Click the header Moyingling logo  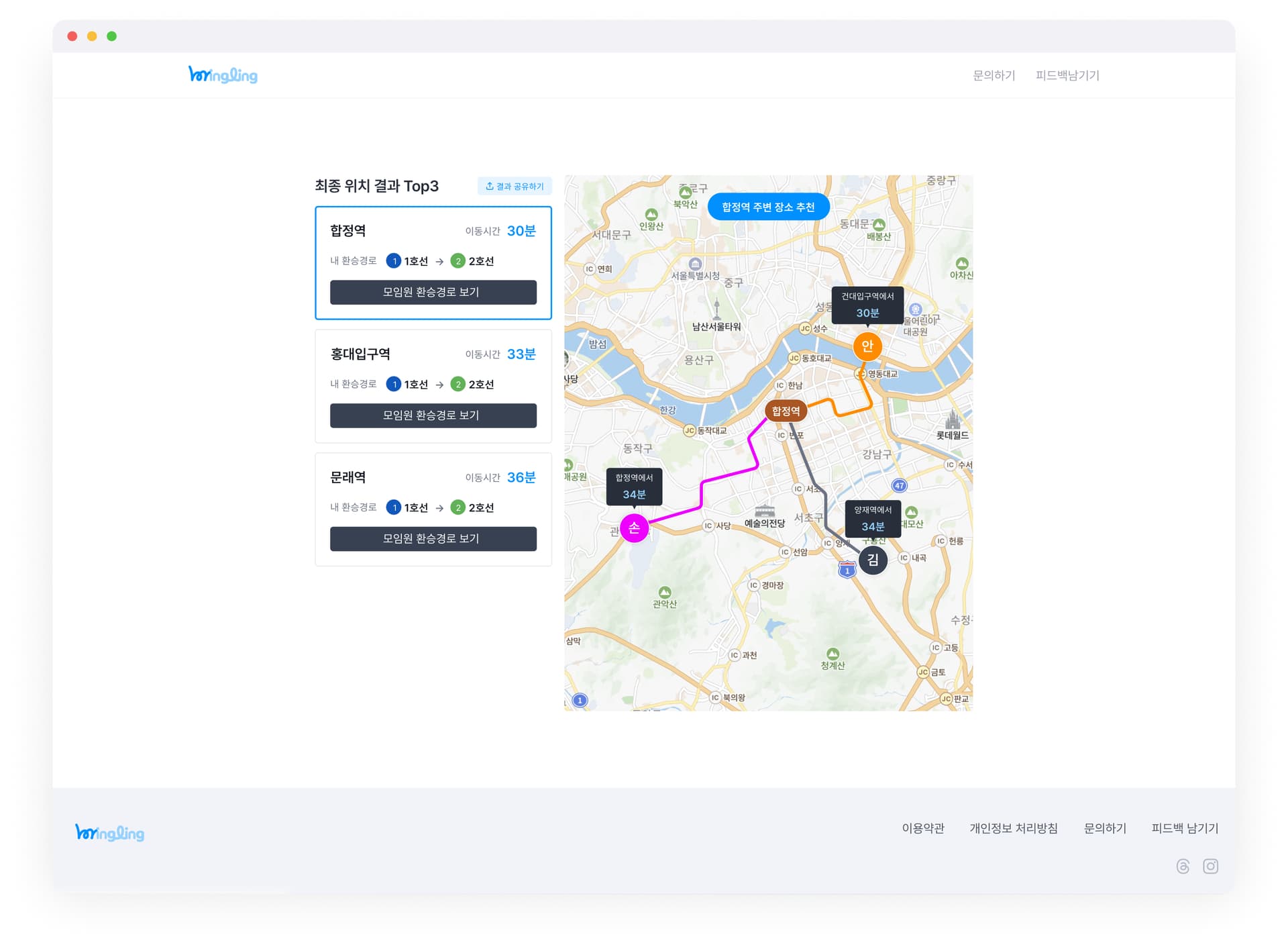(223, 74)
